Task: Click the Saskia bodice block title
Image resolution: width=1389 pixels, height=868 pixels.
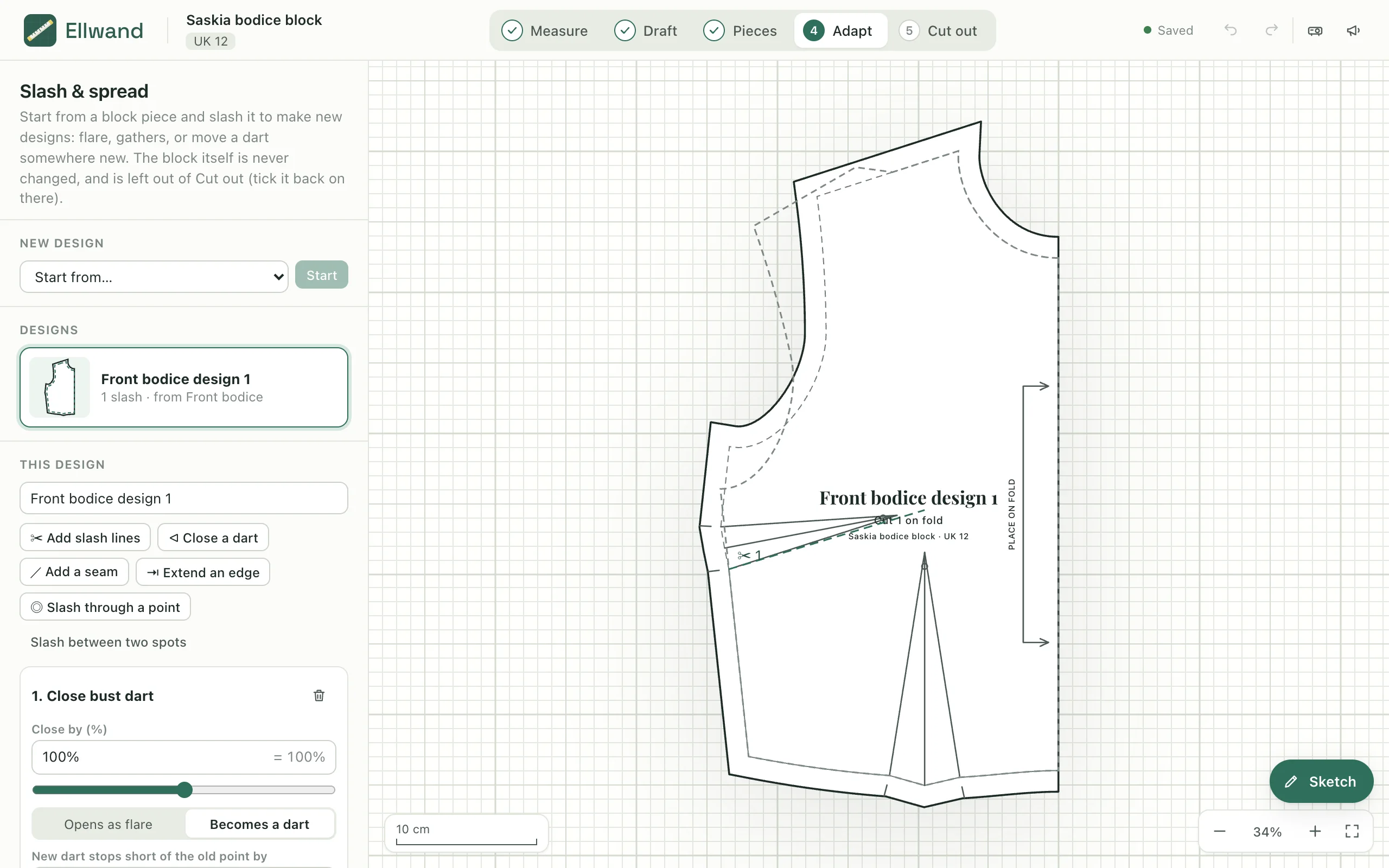Action: [x=254, y=20]
